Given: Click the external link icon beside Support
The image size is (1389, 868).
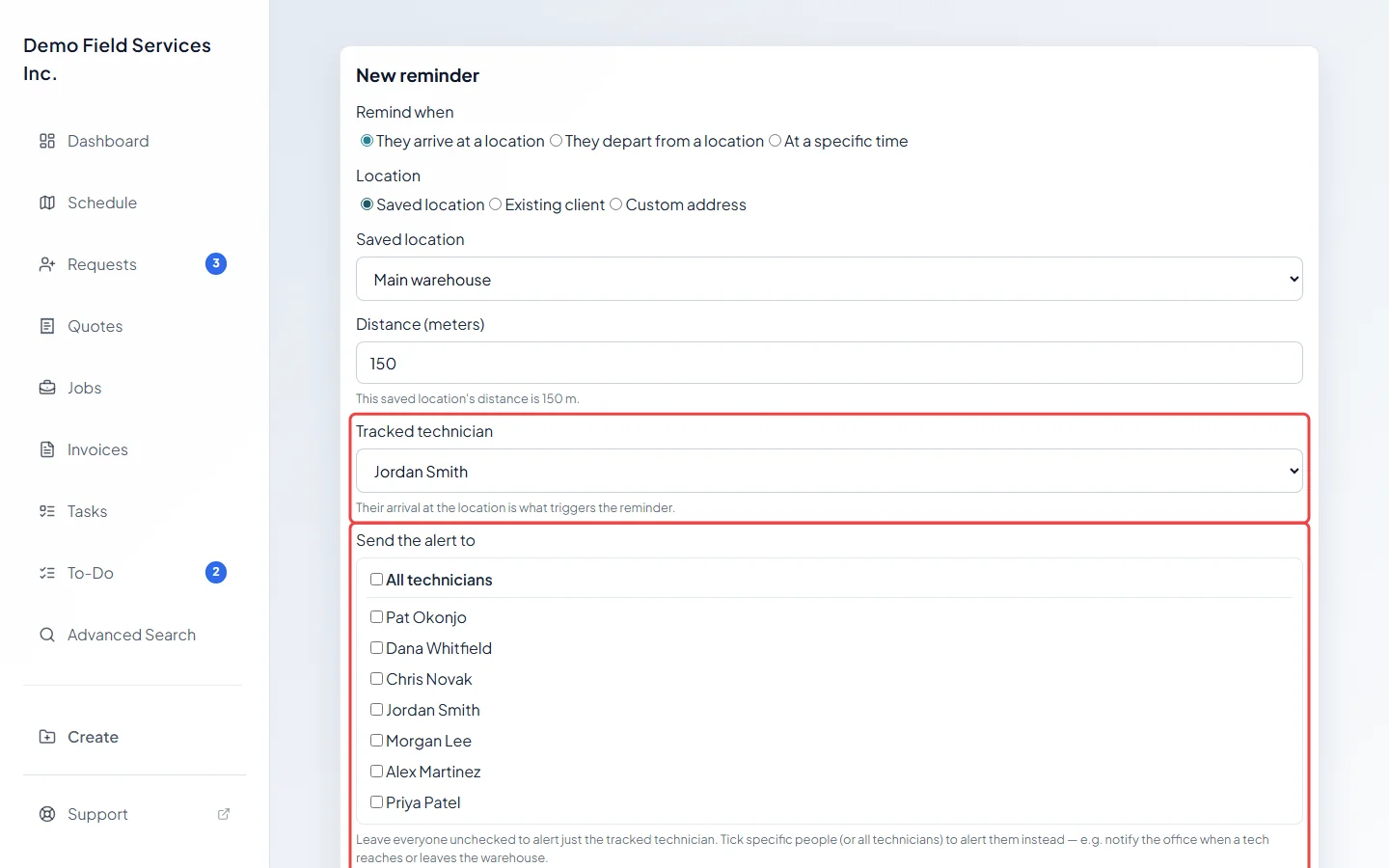Looking at the screenshot, I should tap(224, 814).
